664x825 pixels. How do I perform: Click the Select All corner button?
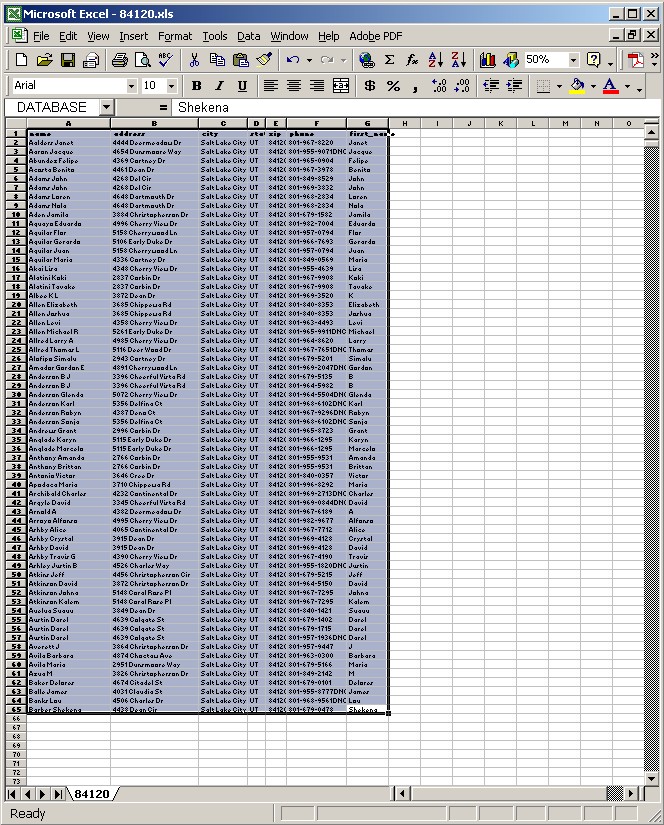[x=16, y=123]
